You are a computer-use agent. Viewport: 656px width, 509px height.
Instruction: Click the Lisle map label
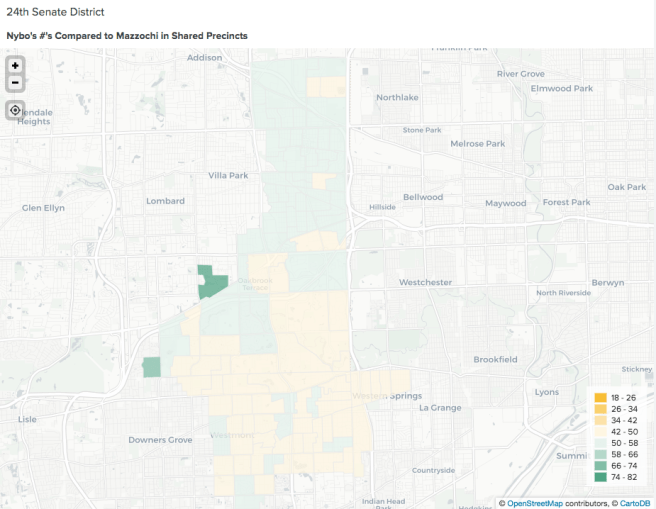tap(27, 419)
